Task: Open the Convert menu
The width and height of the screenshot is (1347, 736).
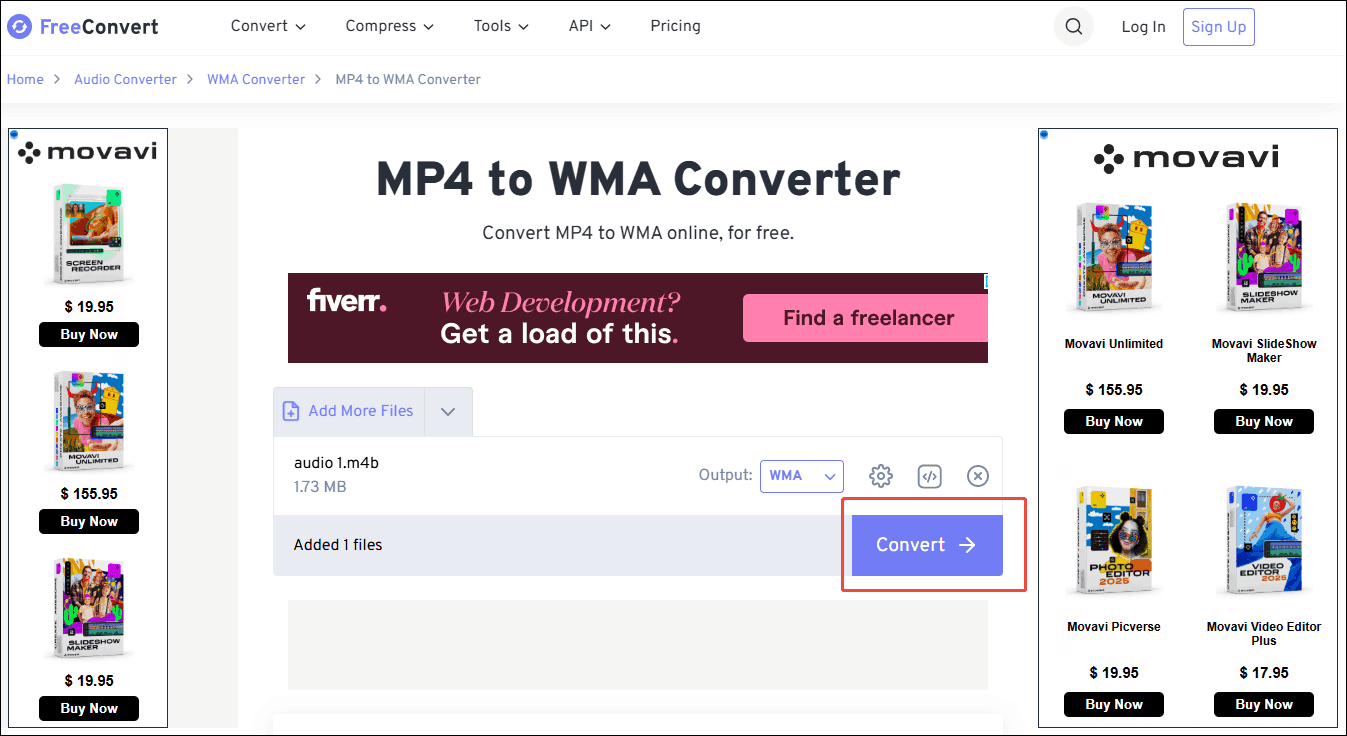Action: pyautogui.click(x=268, y=26)
